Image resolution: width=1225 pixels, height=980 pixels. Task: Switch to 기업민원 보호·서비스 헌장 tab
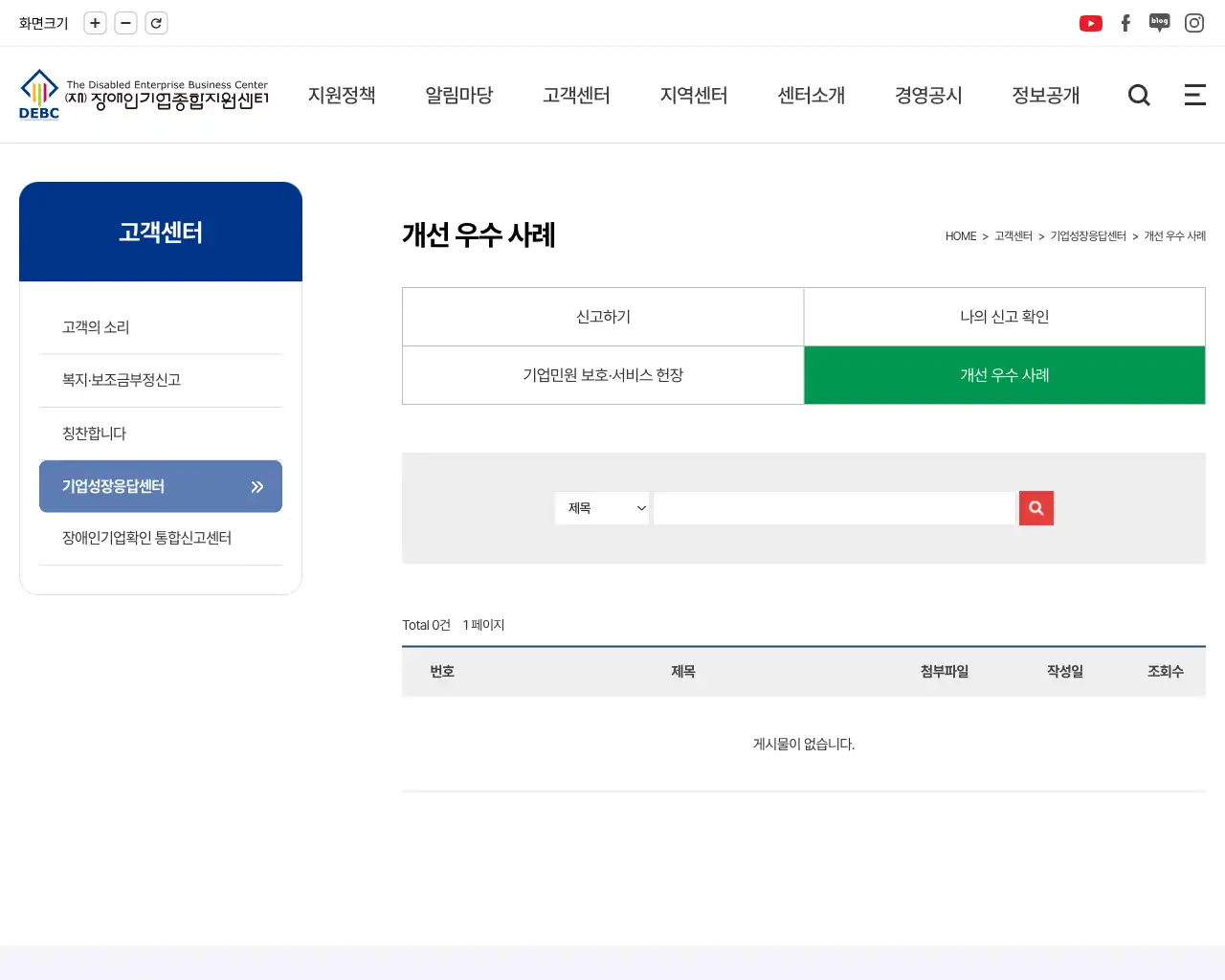tap(603, 375)
